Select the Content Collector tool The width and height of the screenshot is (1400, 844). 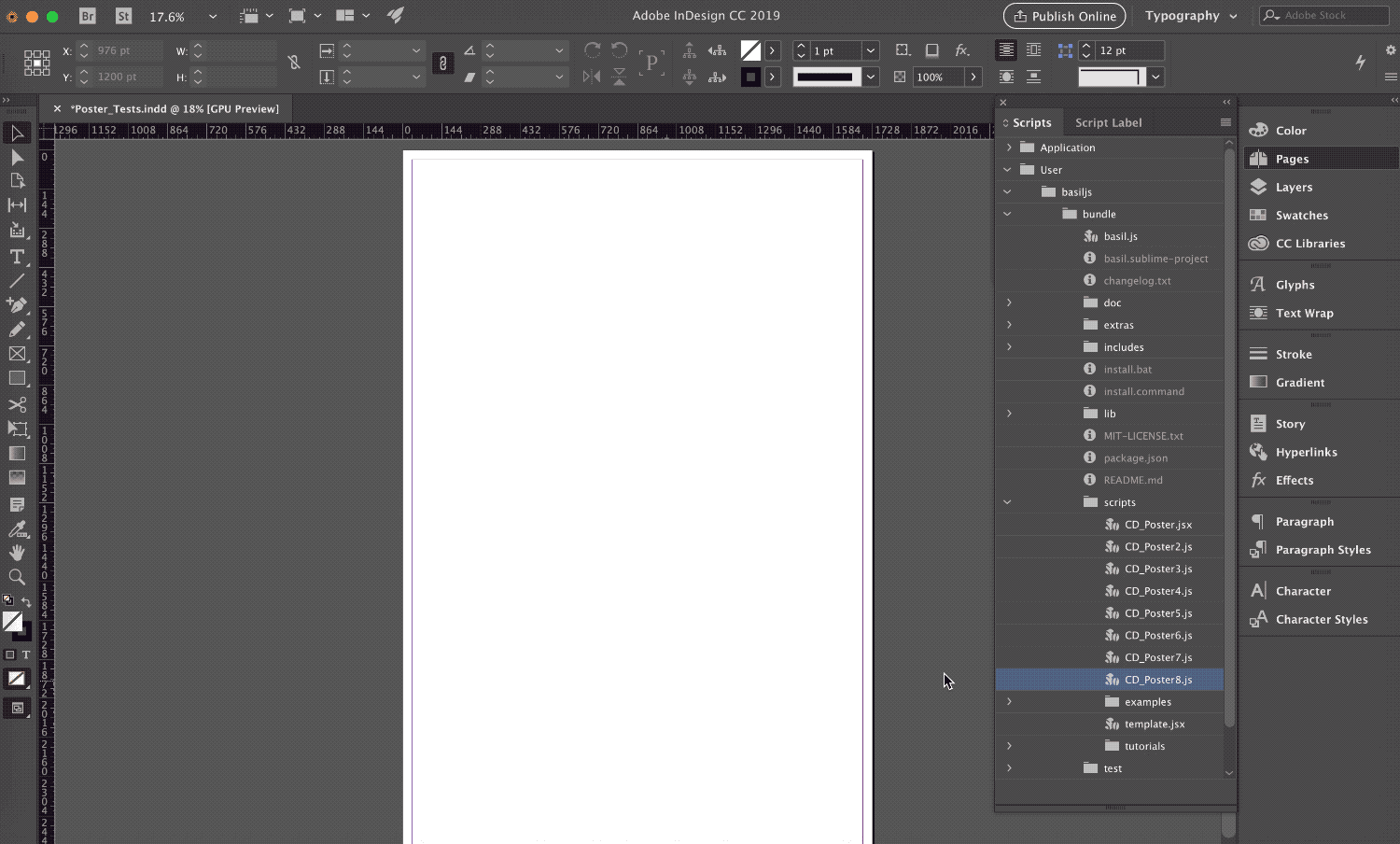17,230
